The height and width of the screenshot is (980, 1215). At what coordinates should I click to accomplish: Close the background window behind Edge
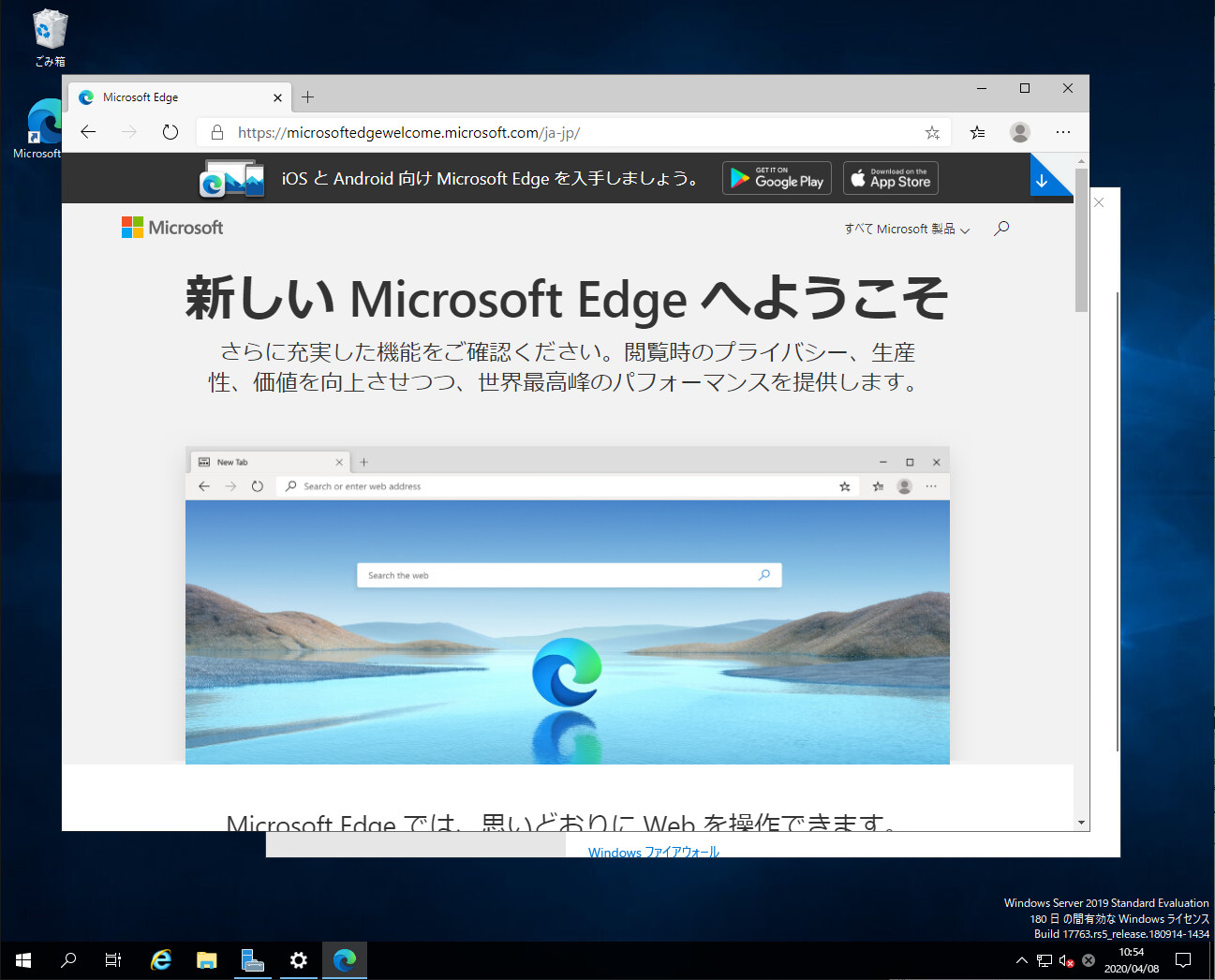pyautogui.click(x=1100, y=202)
